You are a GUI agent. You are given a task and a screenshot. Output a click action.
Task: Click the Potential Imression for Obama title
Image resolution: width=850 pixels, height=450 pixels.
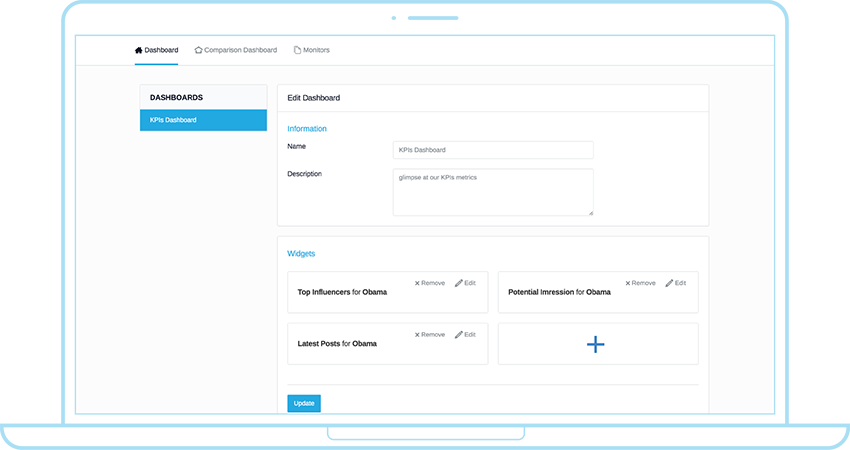(x=559, y=292)
